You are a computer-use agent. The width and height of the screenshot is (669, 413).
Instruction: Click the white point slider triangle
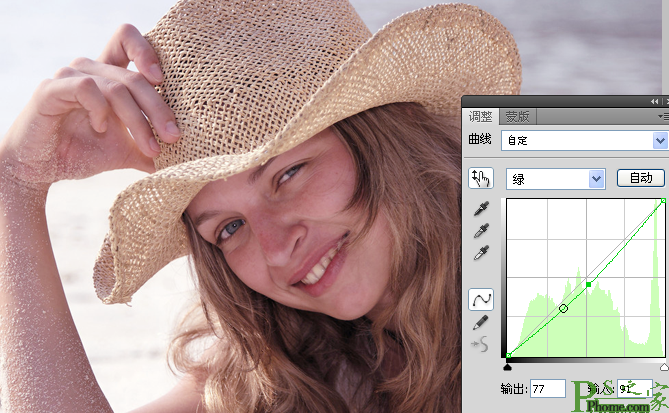(x=664, y=367)
